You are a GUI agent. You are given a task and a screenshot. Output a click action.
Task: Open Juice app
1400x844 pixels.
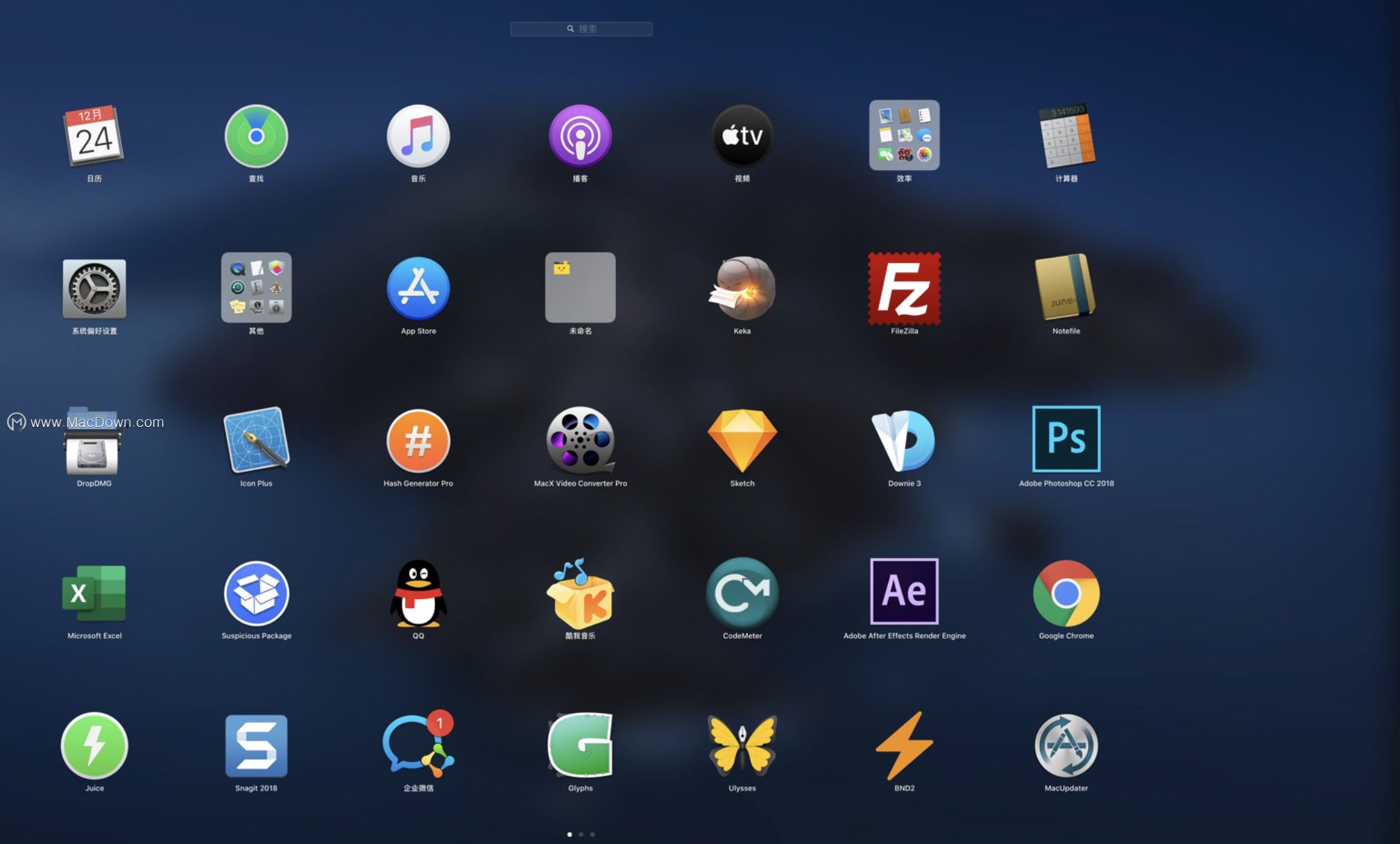94,745
